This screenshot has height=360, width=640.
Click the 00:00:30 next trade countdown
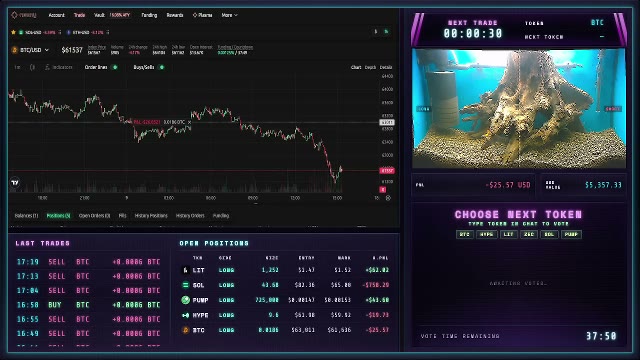point(473,33)
